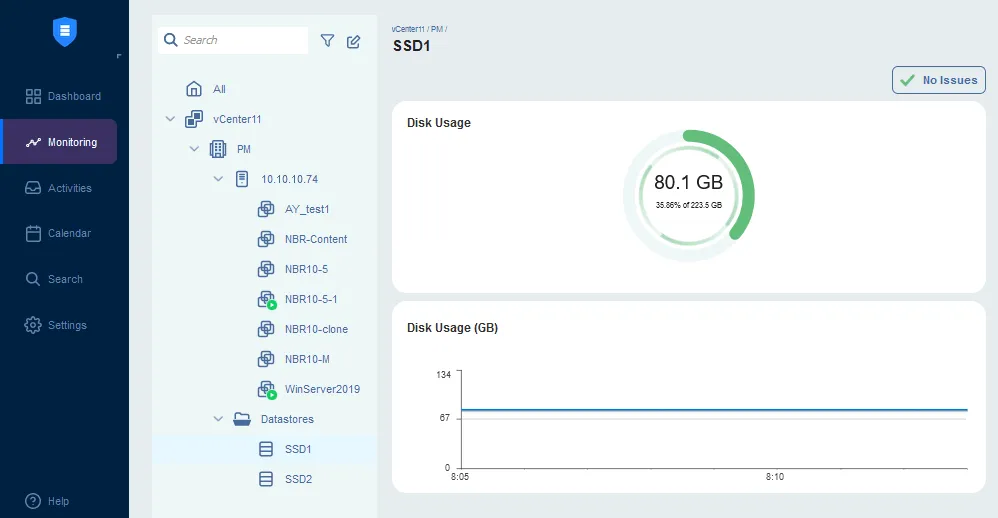This screenshot has width=998, height=518.
Task: Click the SSD2 datastore icon
Action: (266, 479)
